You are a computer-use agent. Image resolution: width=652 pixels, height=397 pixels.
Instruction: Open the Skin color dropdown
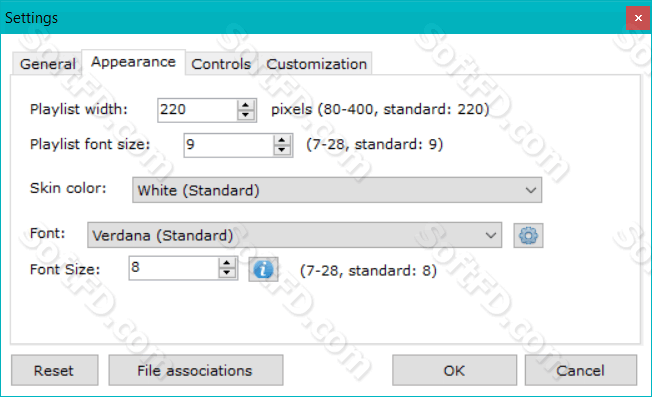tap(337, 190)
